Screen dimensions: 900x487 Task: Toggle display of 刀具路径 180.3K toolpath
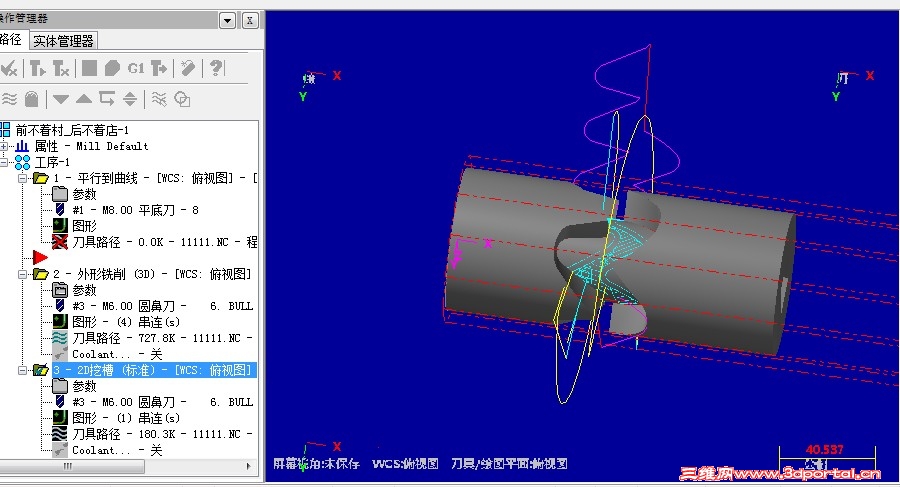tap(60, 434)
